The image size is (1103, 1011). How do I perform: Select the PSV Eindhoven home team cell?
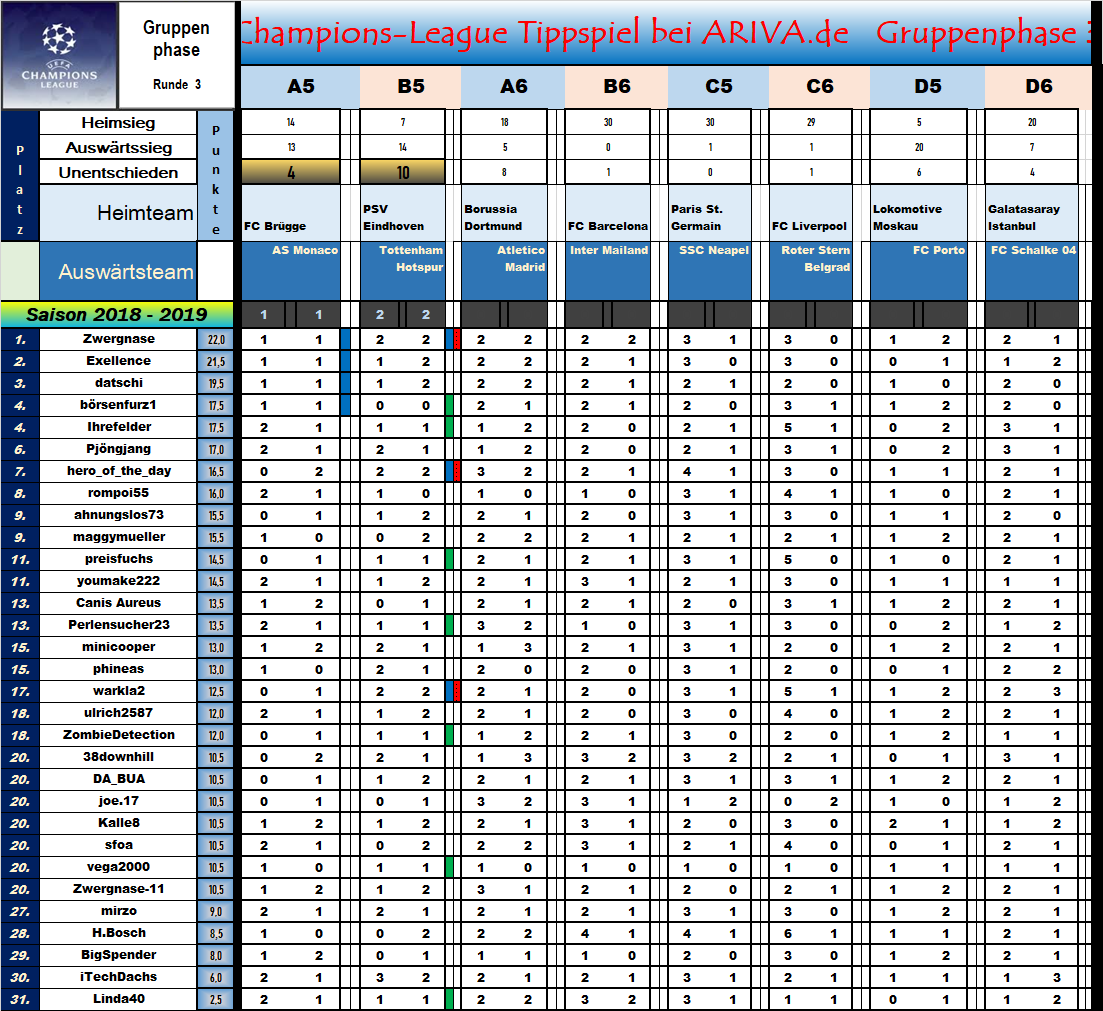click(x=402, y=212)
